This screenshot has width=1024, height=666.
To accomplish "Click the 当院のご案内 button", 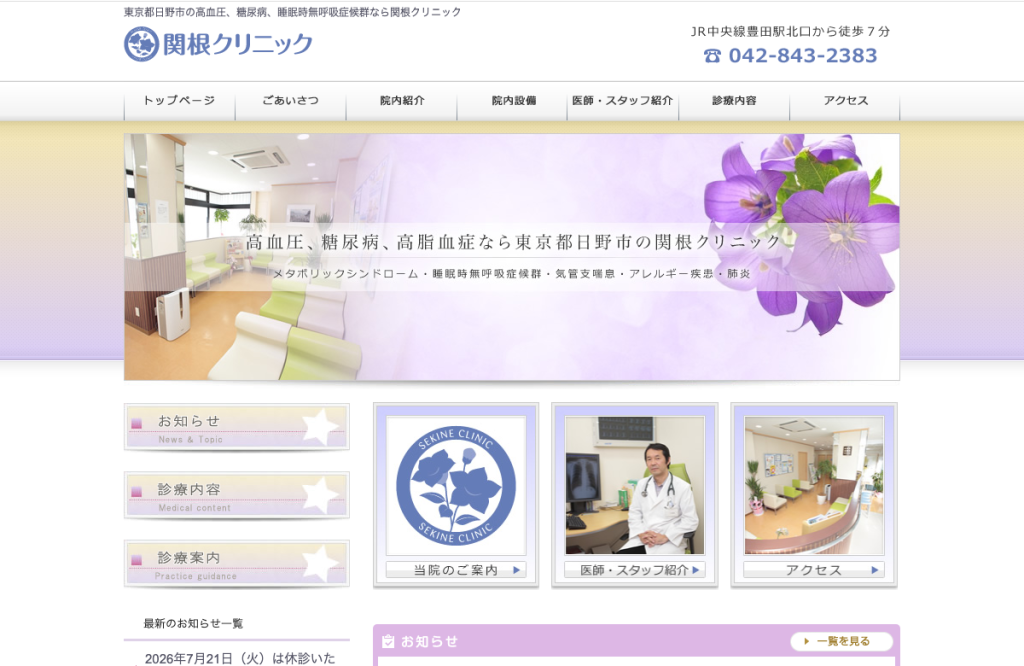I will (x=456, y=570).
